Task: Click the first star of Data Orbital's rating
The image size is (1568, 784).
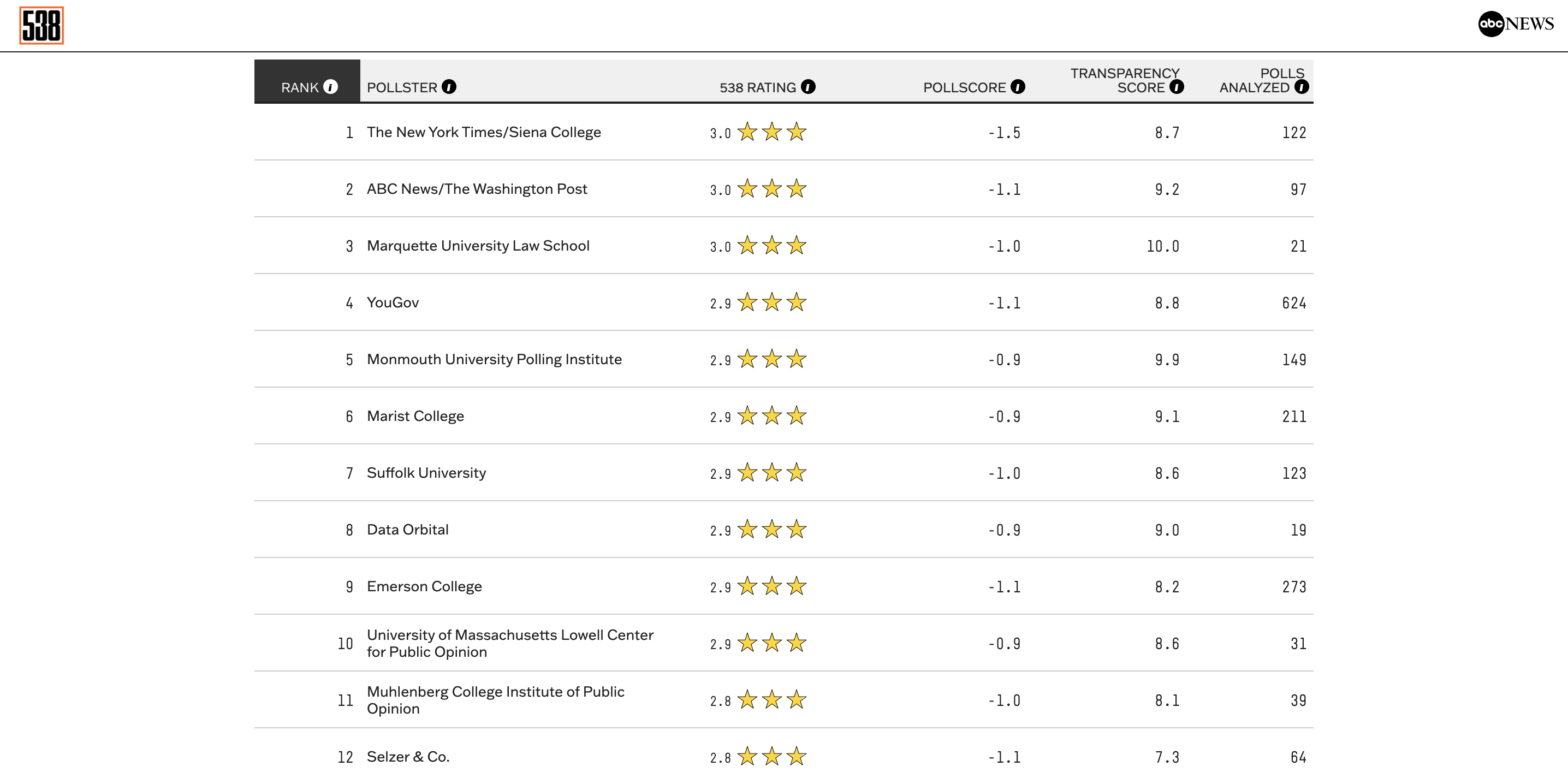Action: pos(747,529)
